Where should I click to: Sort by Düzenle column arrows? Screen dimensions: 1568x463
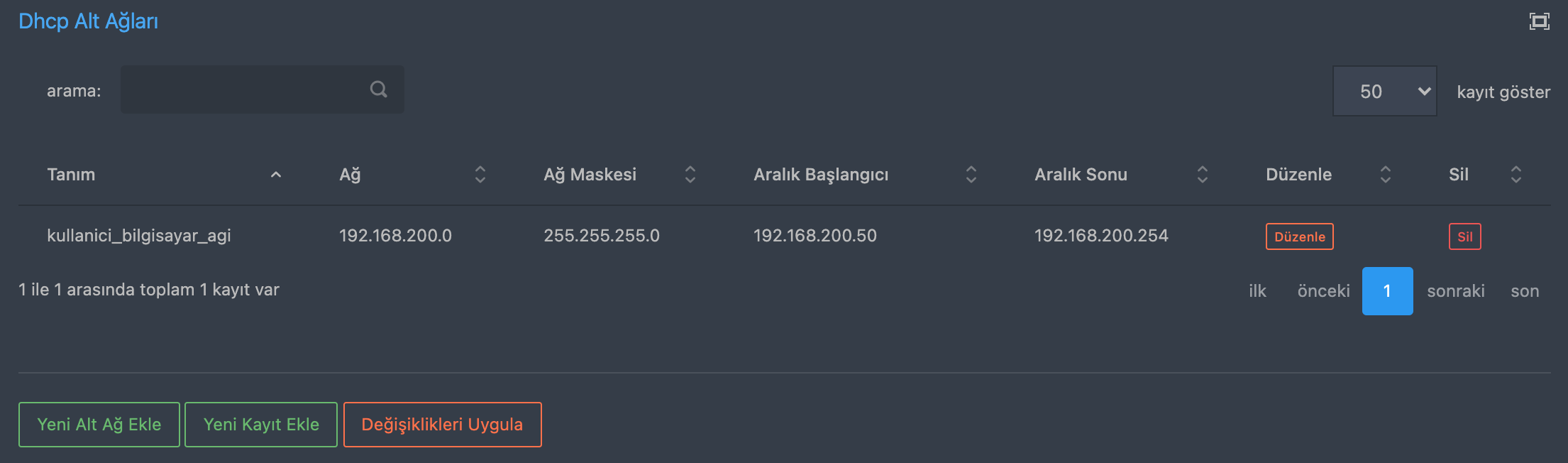pyautogui.click(x=1386, y=175)
